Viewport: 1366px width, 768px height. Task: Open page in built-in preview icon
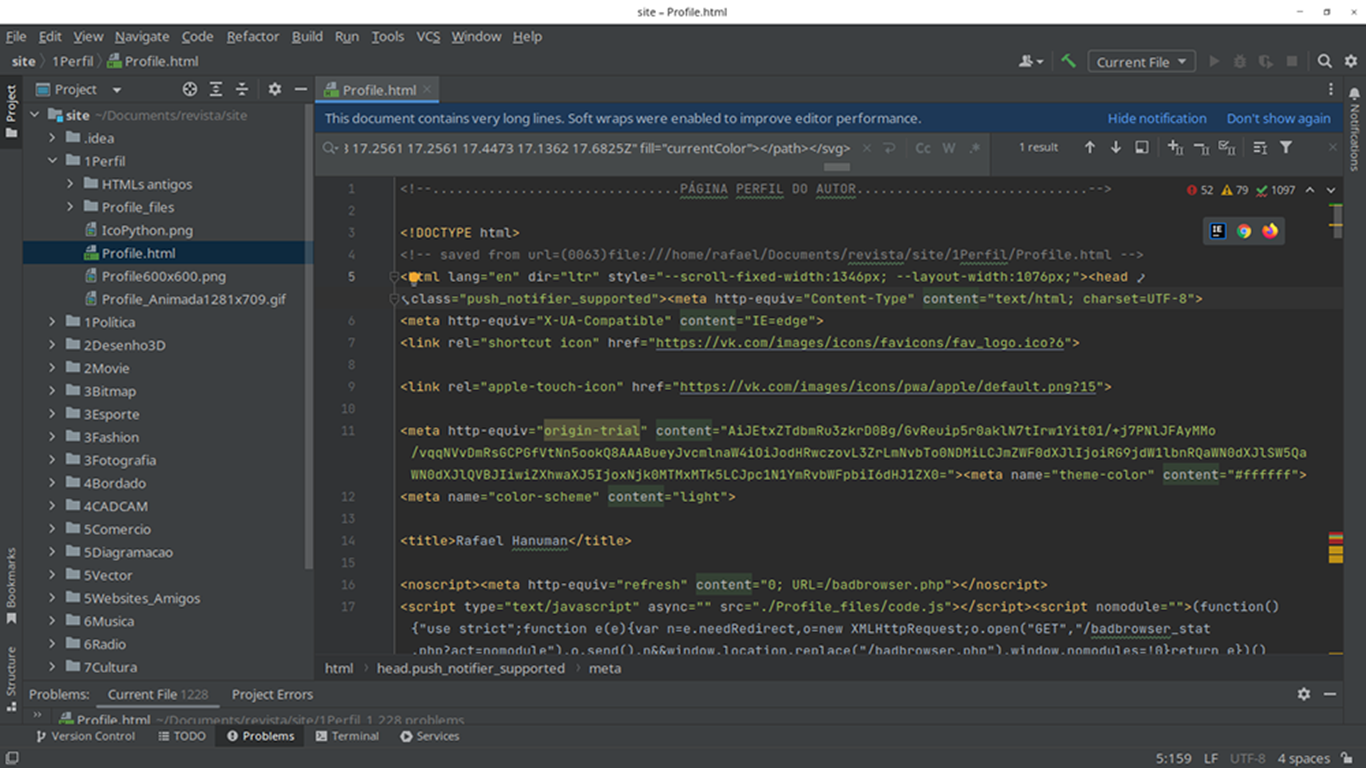pos(1218,231)
